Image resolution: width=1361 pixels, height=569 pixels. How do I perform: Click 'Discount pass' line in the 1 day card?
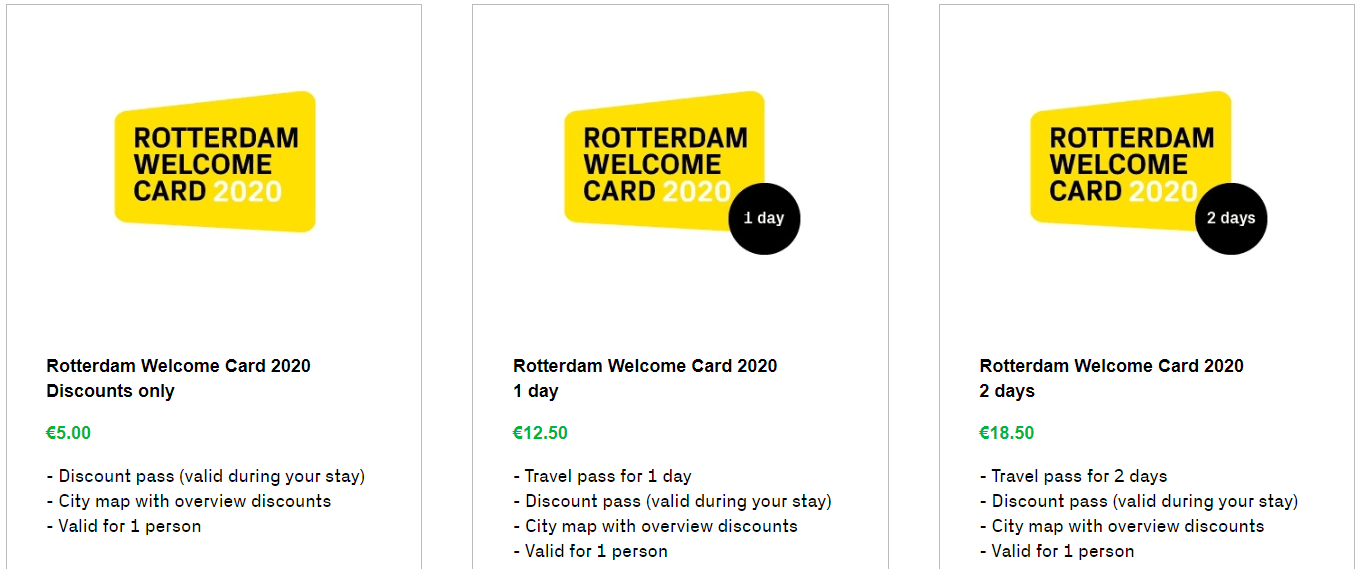coord(672,501)
